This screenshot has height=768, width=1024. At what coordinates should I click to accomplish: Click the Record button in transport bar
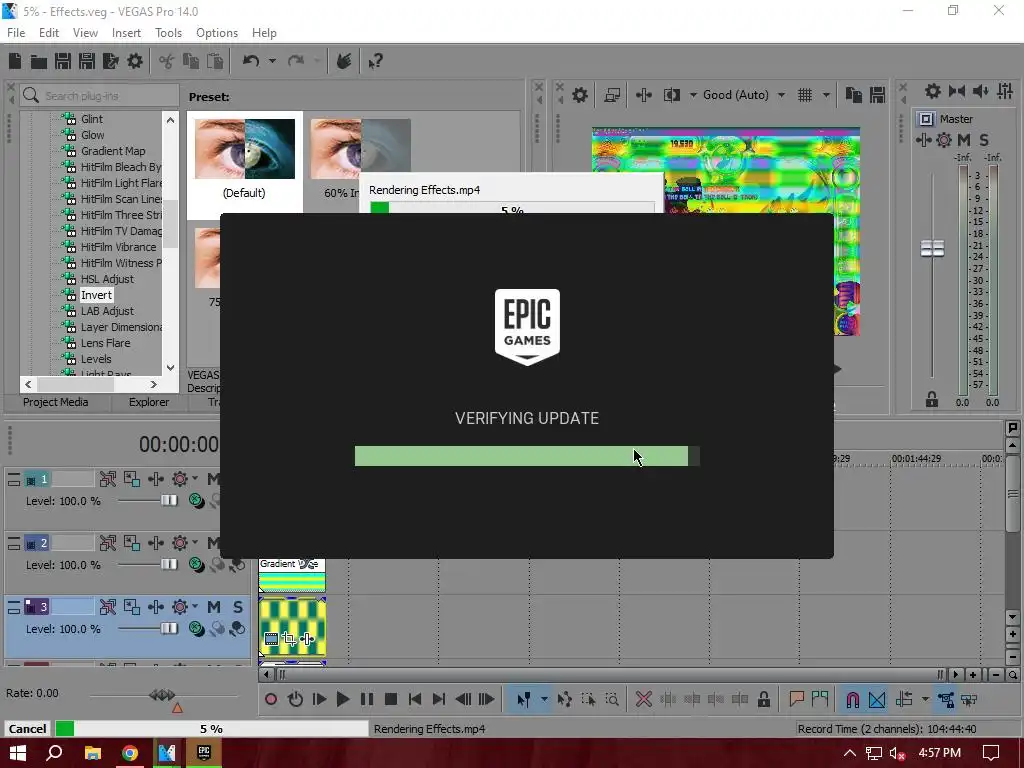(x=271, y=699)
